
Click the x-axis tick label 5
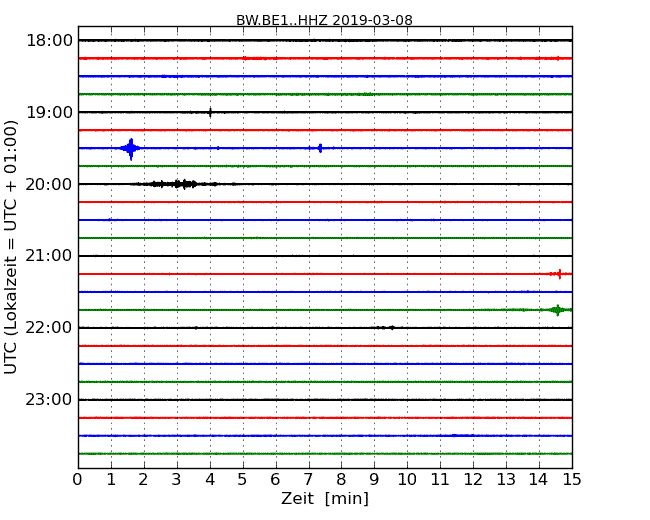coord(243,479)
